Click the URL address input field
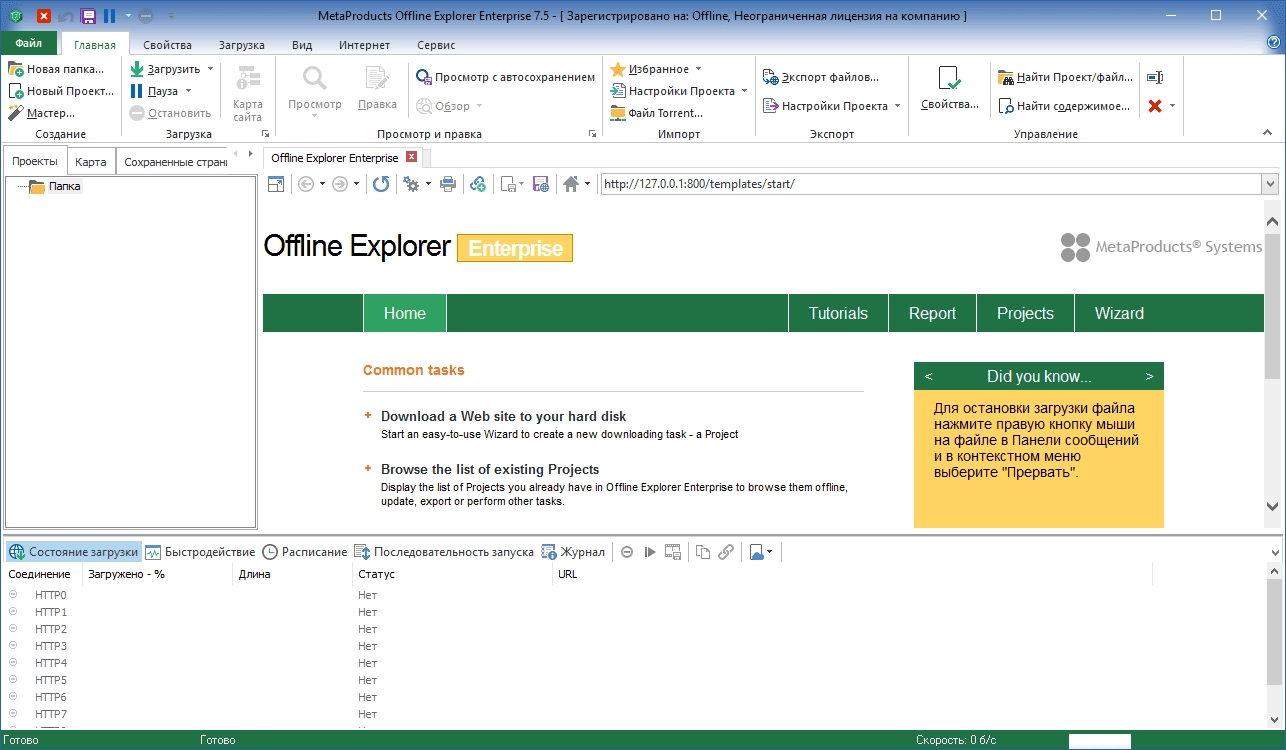 [930, 184]
